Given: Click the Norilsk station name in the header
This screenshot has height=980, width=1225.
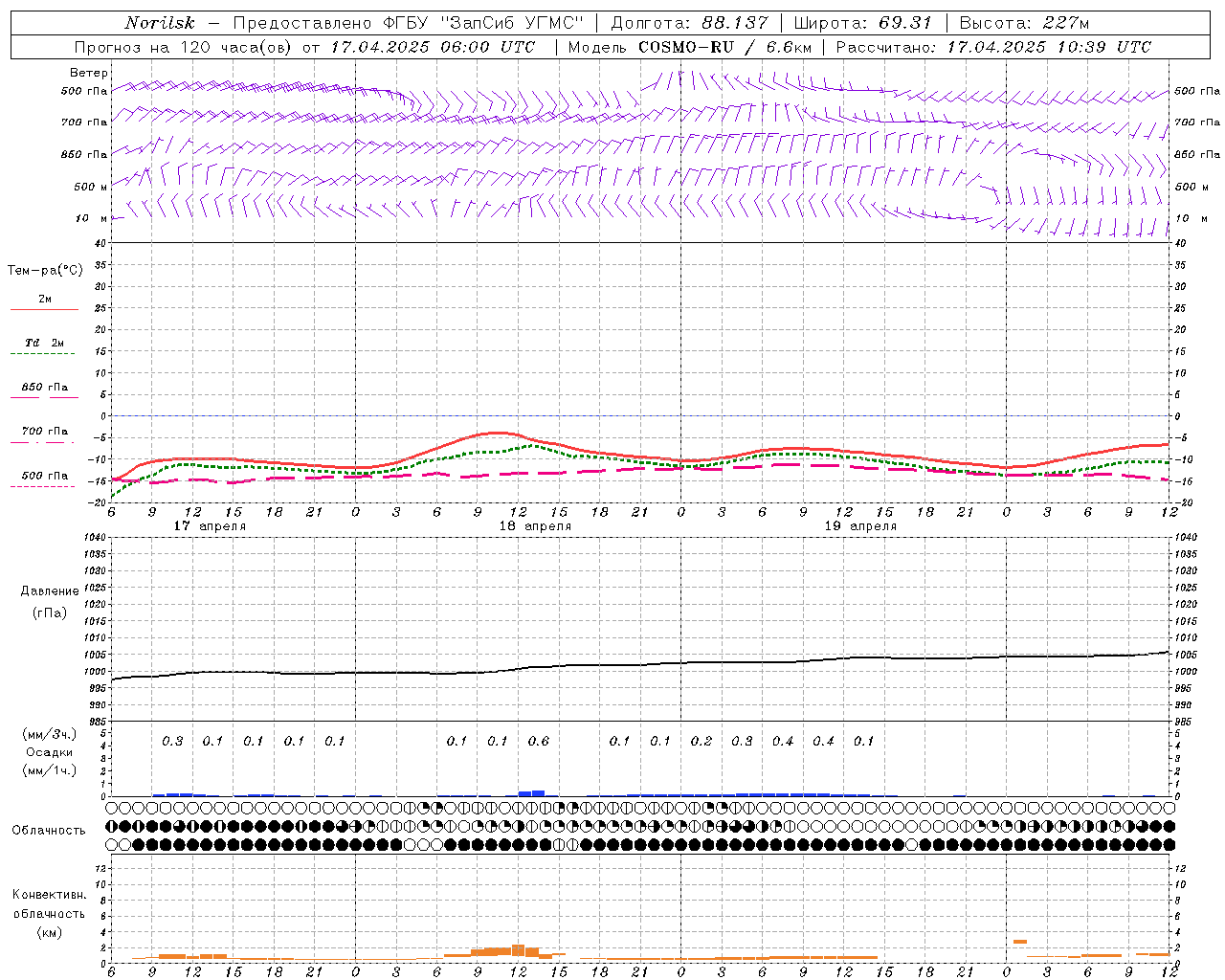Looking at the screenshot, I should 160,23.
